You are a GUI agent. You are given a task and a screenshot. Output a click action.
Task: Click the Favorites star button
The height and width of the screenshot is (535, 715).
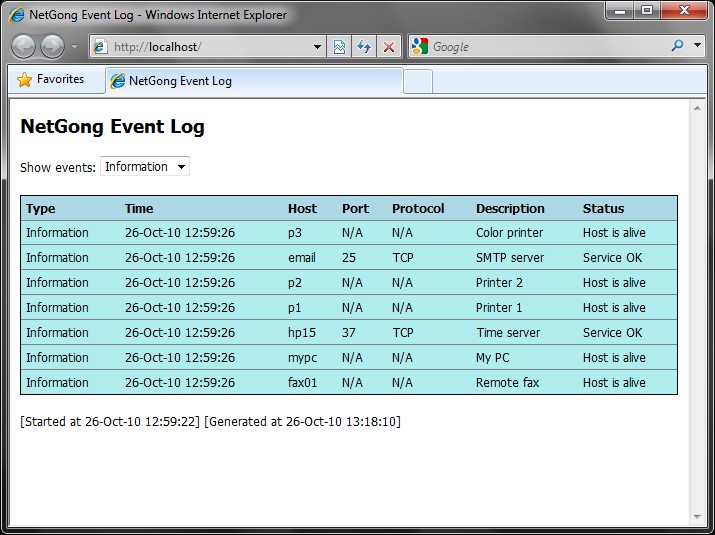(52, 80)
